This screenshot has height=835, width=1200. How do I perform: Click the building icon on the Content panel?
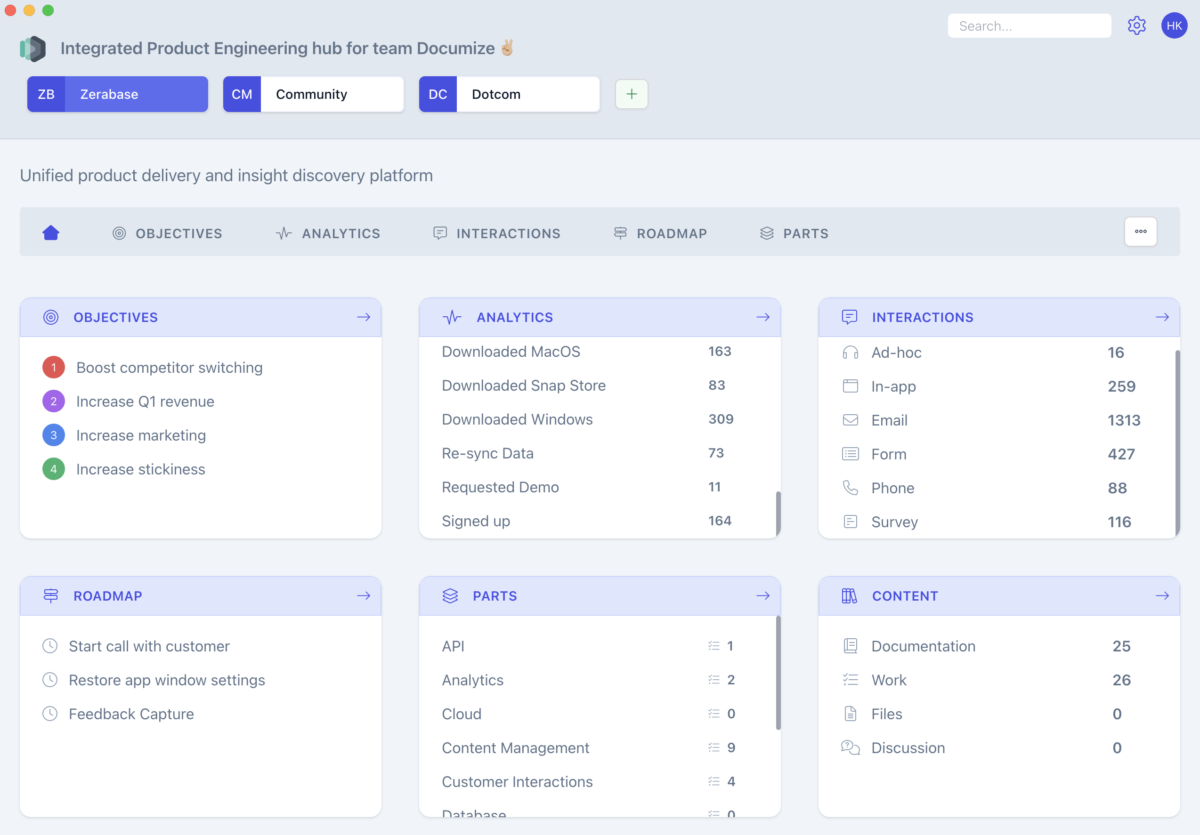(851, 595)
